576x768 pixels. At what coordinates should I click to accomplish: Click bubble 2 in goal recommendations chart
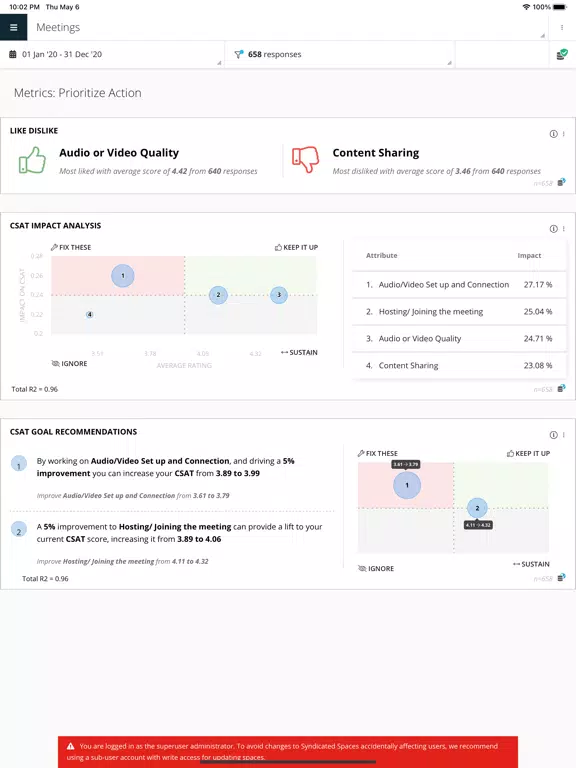(x=477, y=508)
